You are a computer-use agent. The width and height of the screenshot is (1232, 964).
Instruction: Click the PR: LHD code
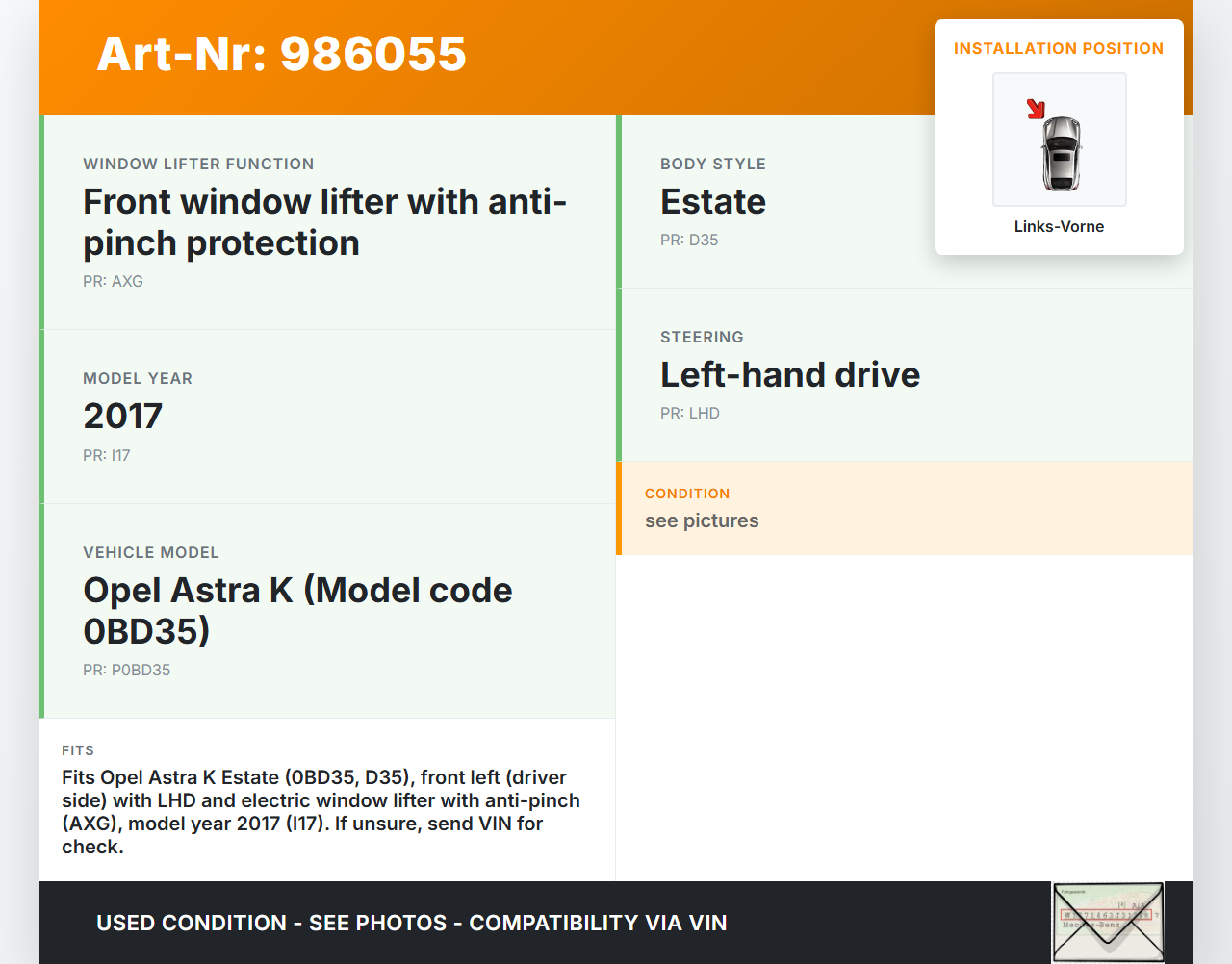(x=689, y=413)
